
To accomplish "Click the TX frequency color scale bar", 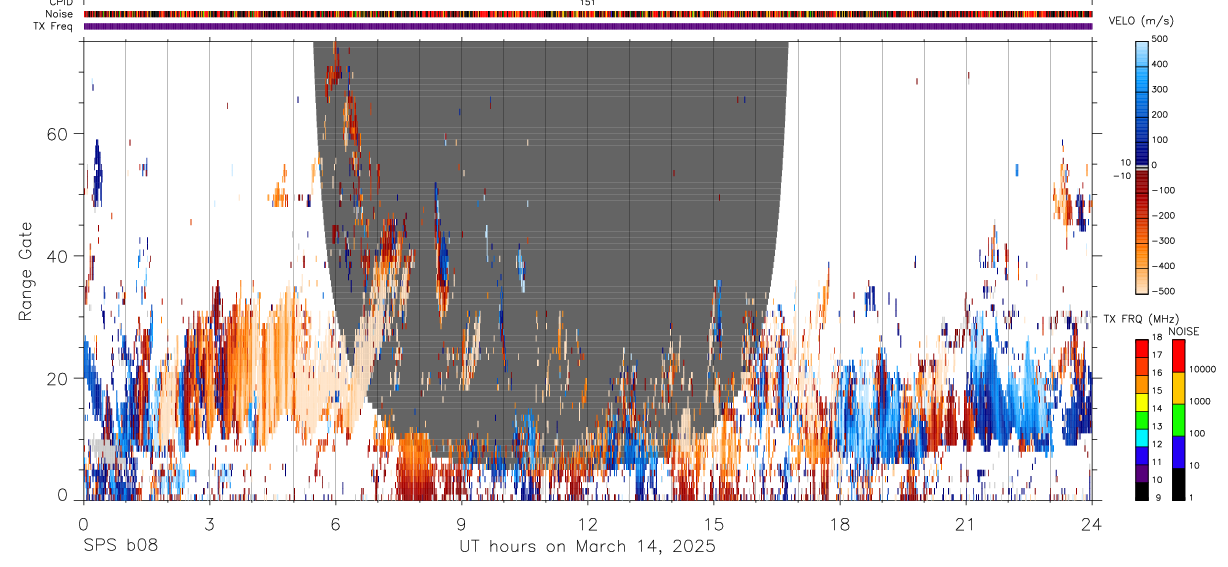I will click(1141, 419).
